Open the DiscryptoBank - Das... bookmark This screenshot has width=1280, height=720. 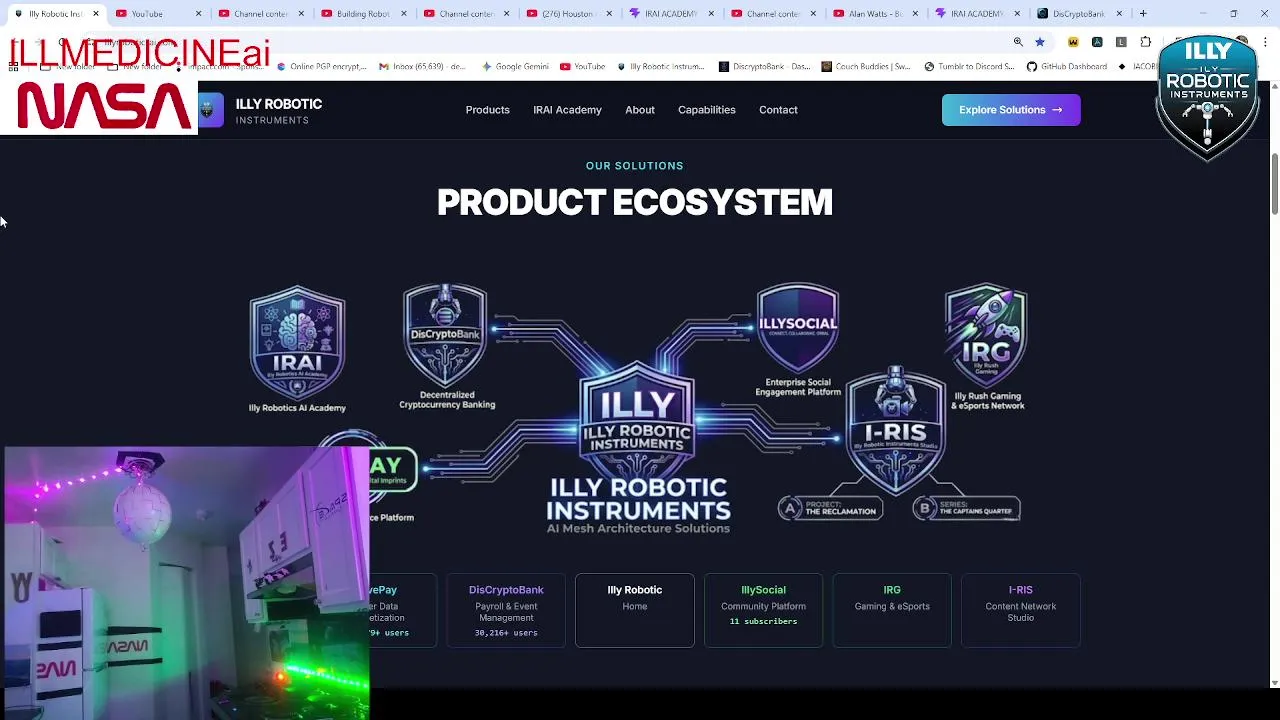pos(764,66)
